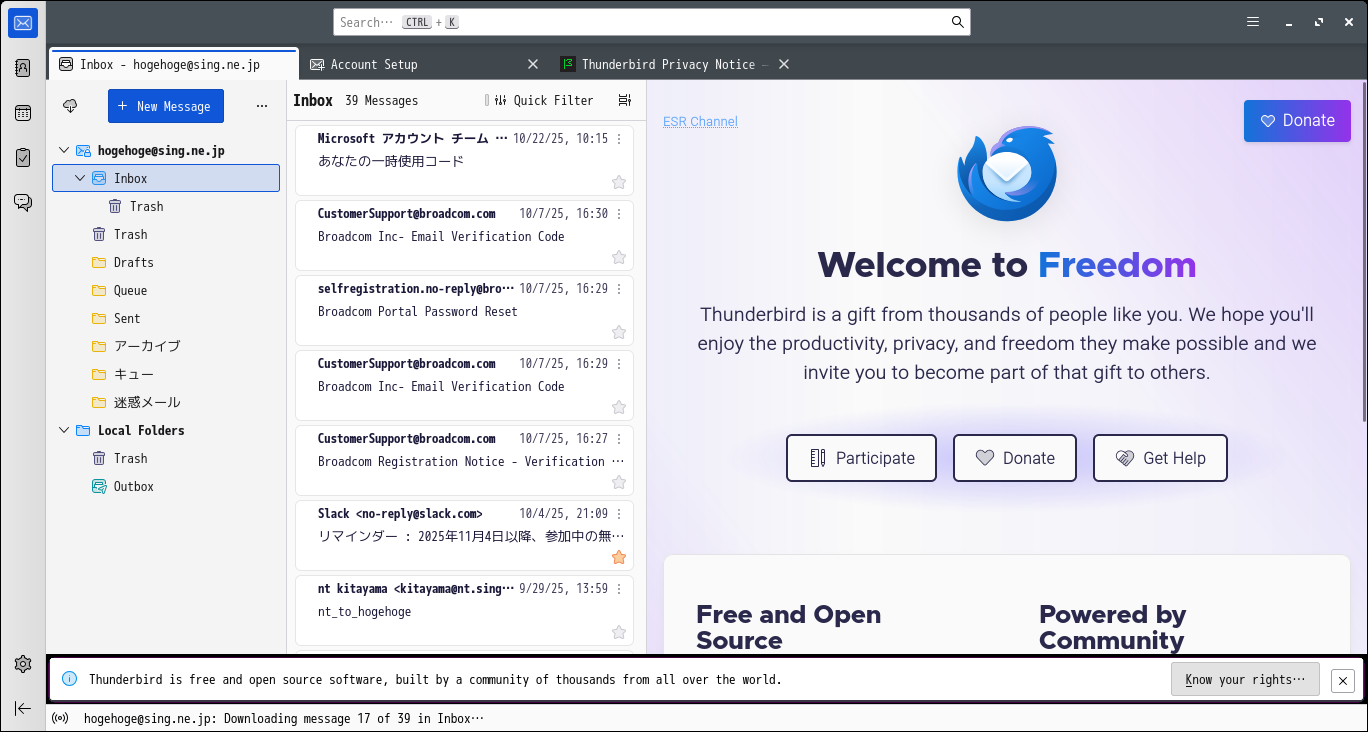This screenshot has height=732, width=1368.
Task: Click the welcome page vertical scrollbar
Action: point(1363,250)
